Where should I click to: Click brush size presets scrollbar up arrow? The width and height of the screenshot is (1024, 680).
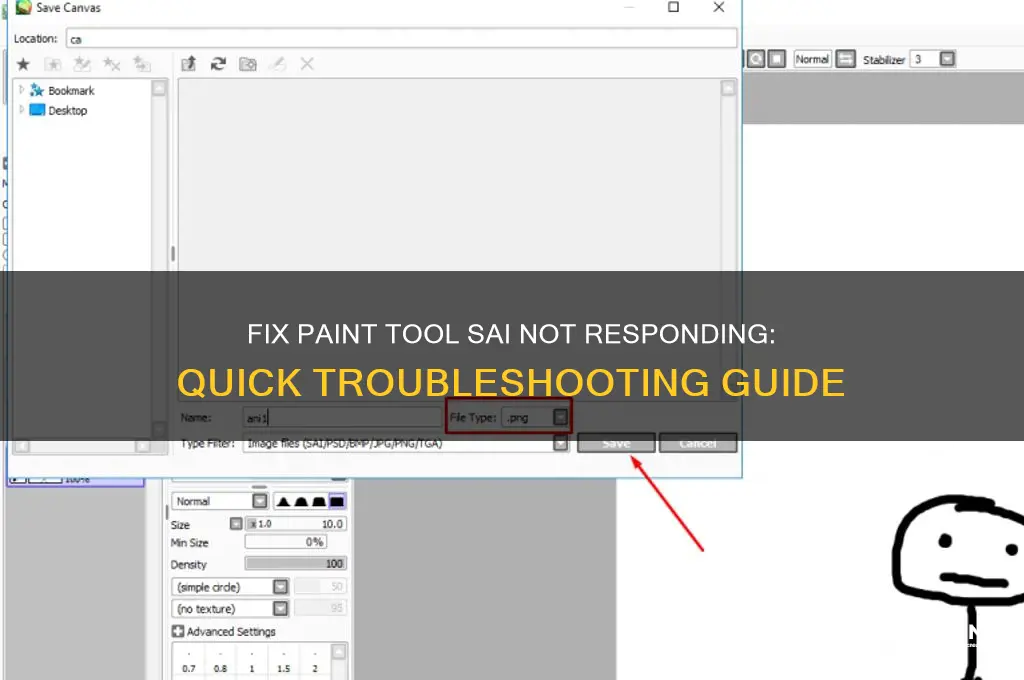tap(339, 652)
